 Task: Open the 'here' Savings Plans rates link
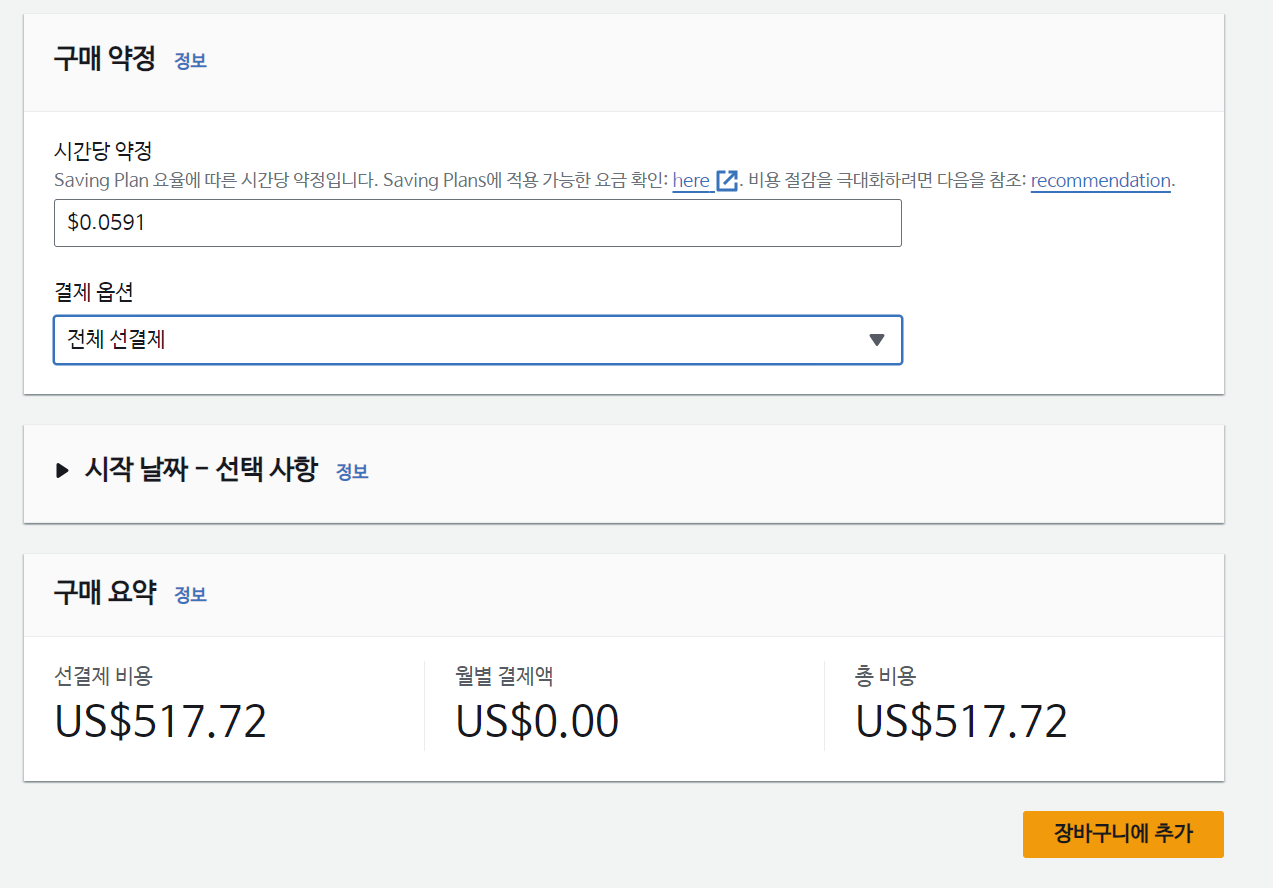691,181
